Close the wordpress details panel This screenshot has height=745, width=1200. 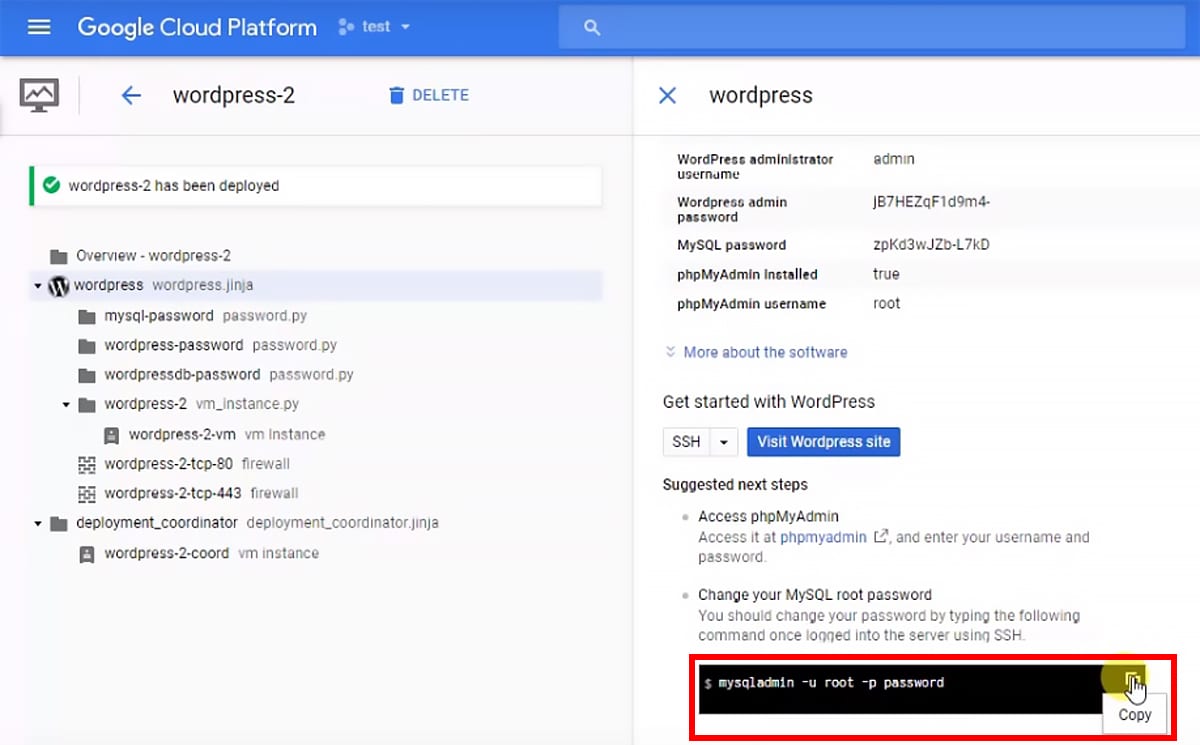point(667,96)
